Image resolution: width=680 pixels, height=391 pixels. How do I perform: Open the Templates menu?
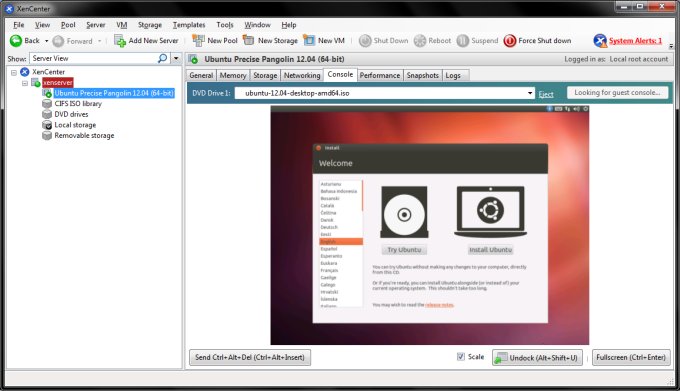(189, 25)
